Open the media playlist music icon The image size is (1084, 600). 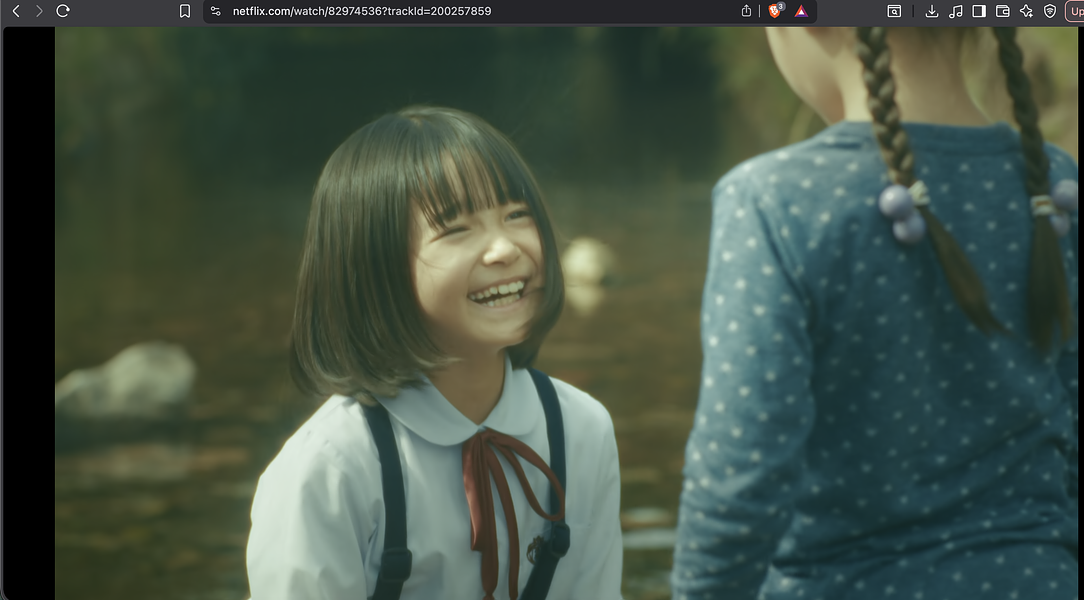point(955,11)
